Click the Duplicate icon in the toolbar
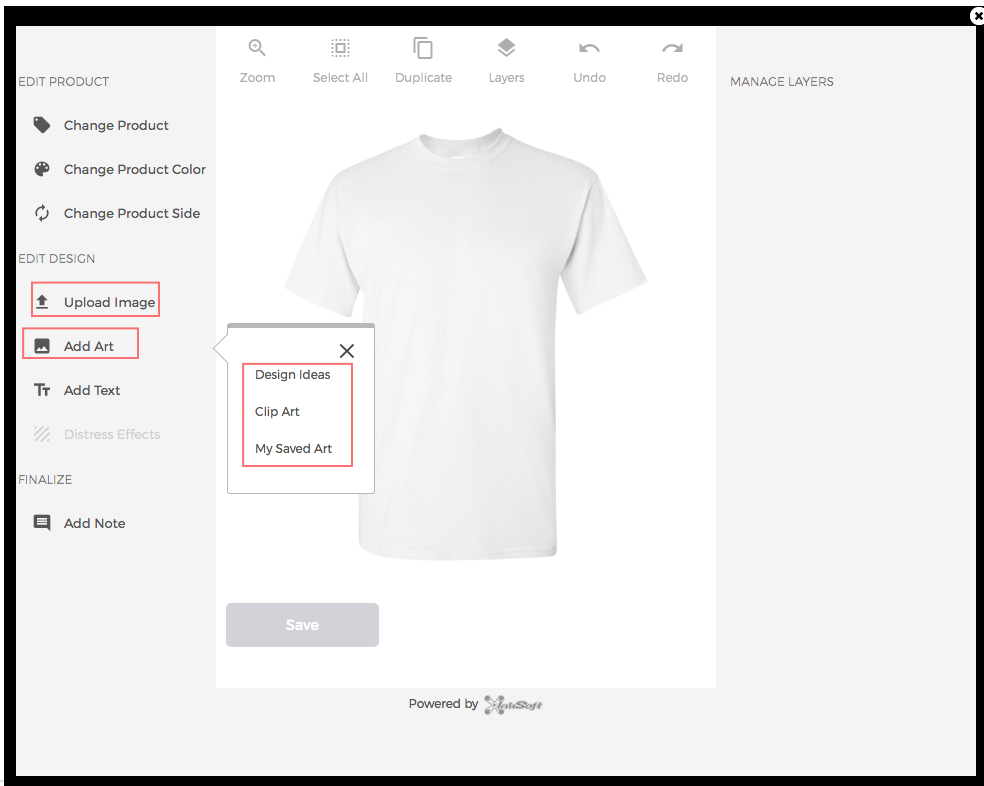 tap(423, 47)
